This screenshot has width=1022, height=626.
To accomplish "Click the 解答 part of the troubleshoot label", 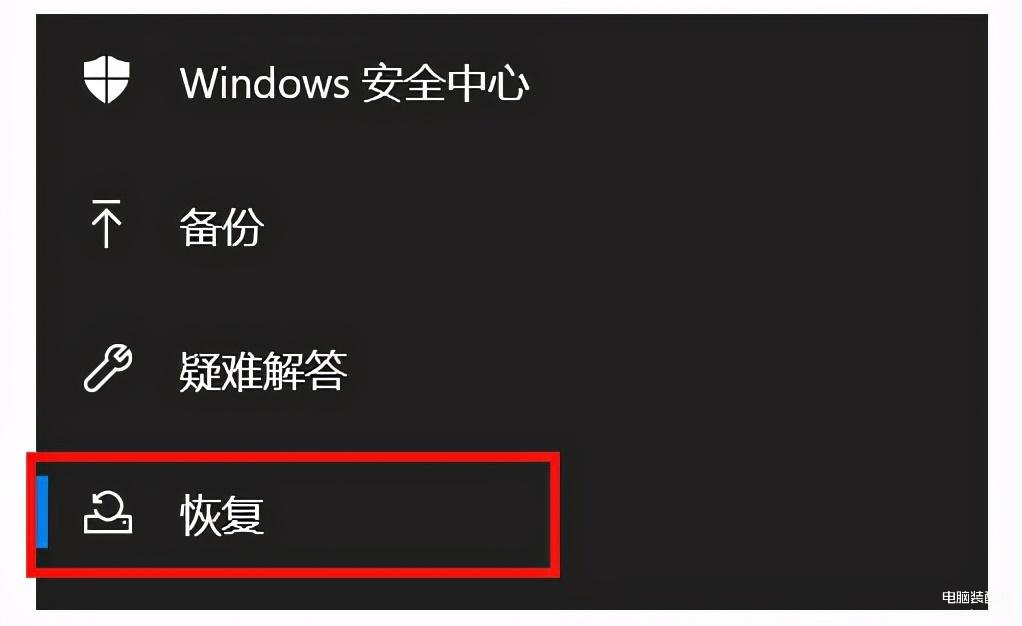I will 305,370.
